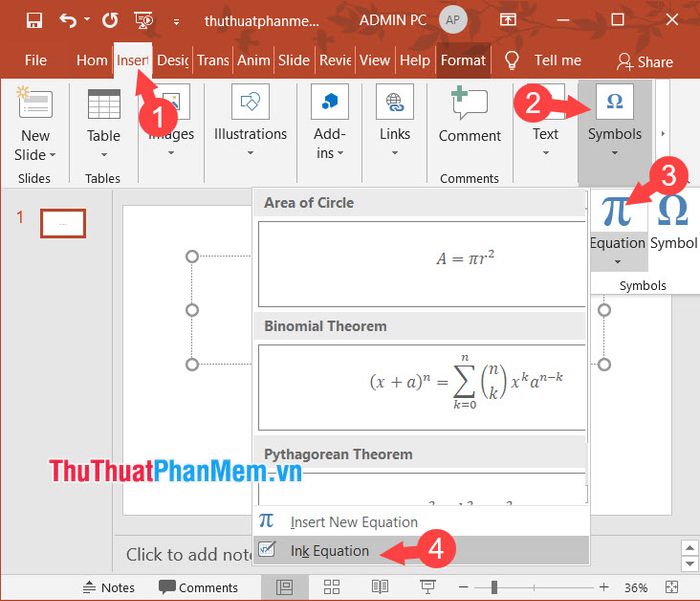Choose Ink Equation menu item
Screen dimensions: 700x601
tap(421, 551)
